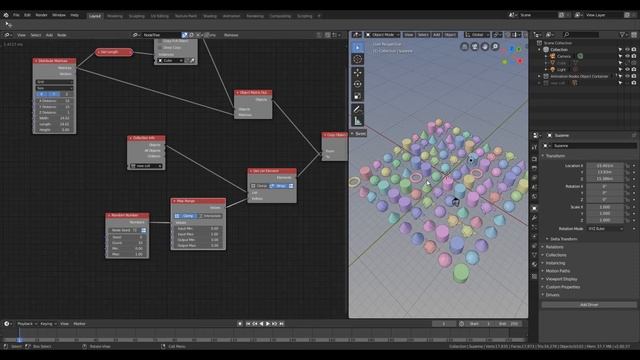Click the Blender logo icon in menu bar

[6, 15]
